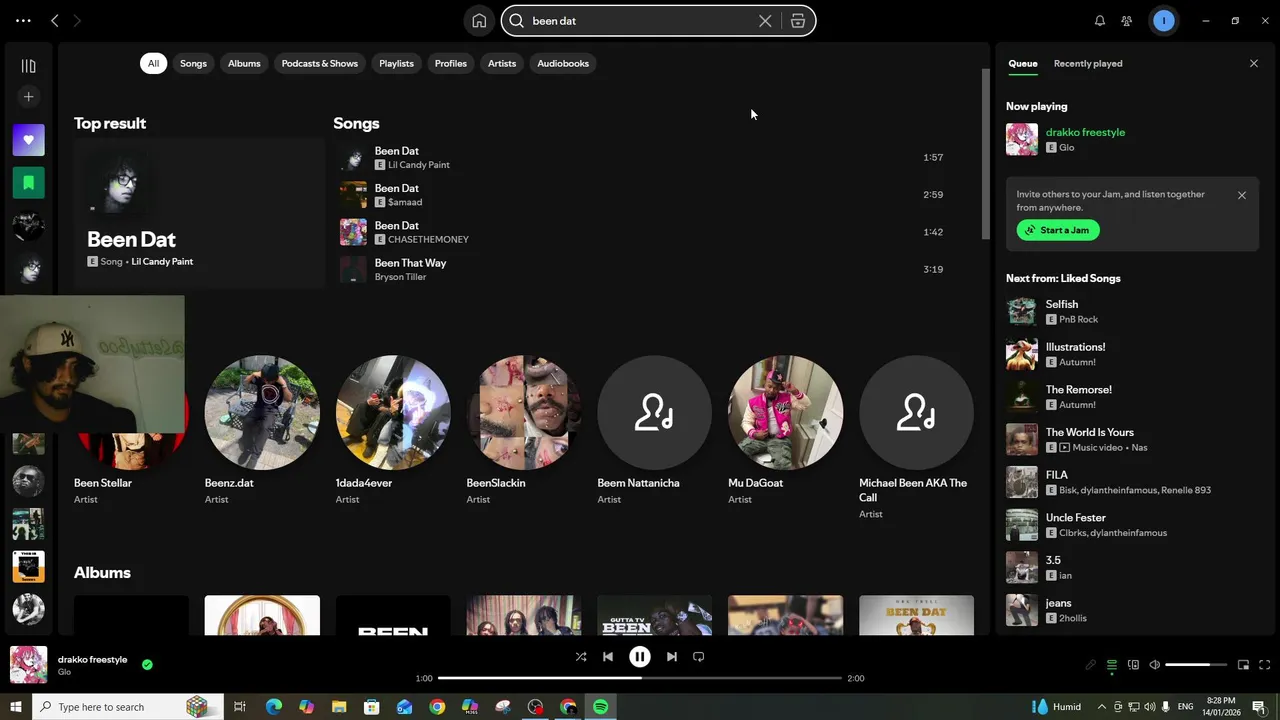Open the three-dots app menu
This screenshot has width=1280, height=720.
23,21
